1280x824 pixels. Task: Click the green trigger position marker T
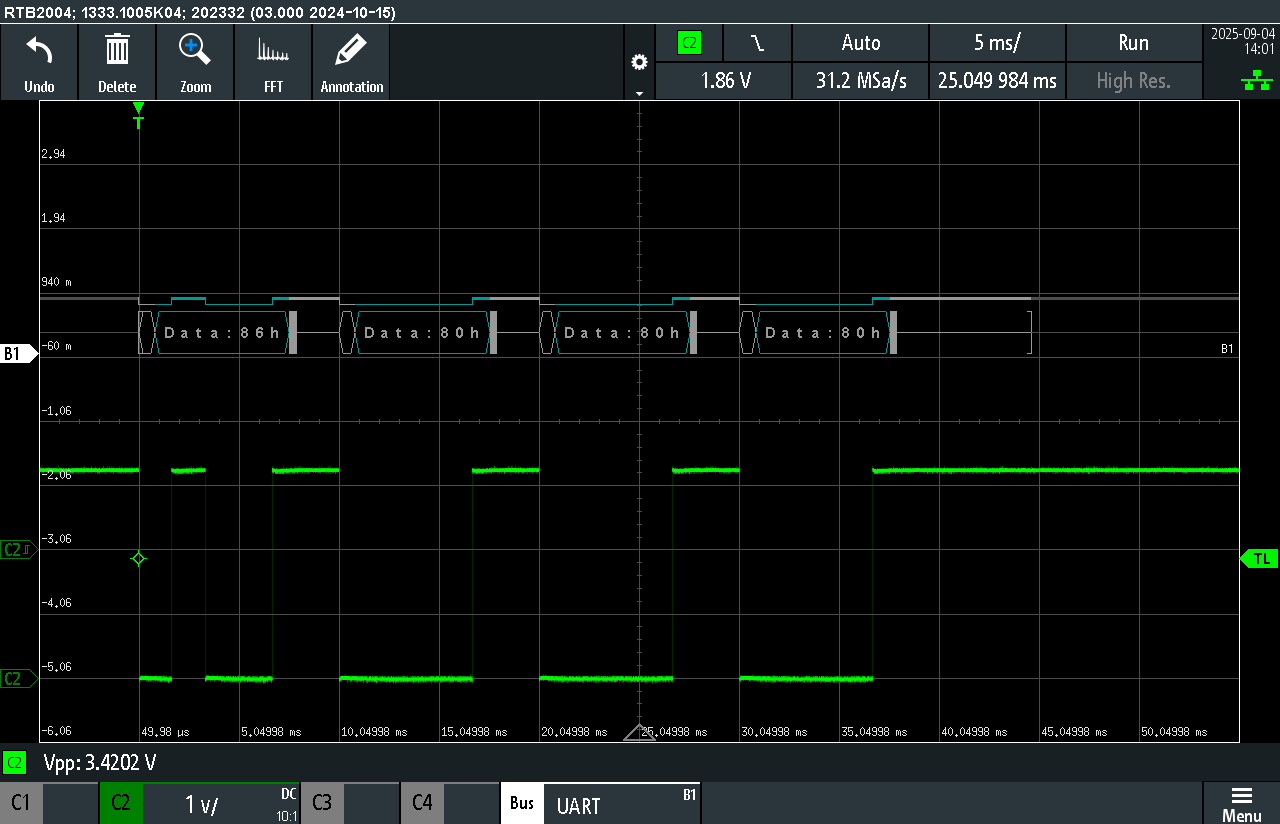(x=138, y=115)
